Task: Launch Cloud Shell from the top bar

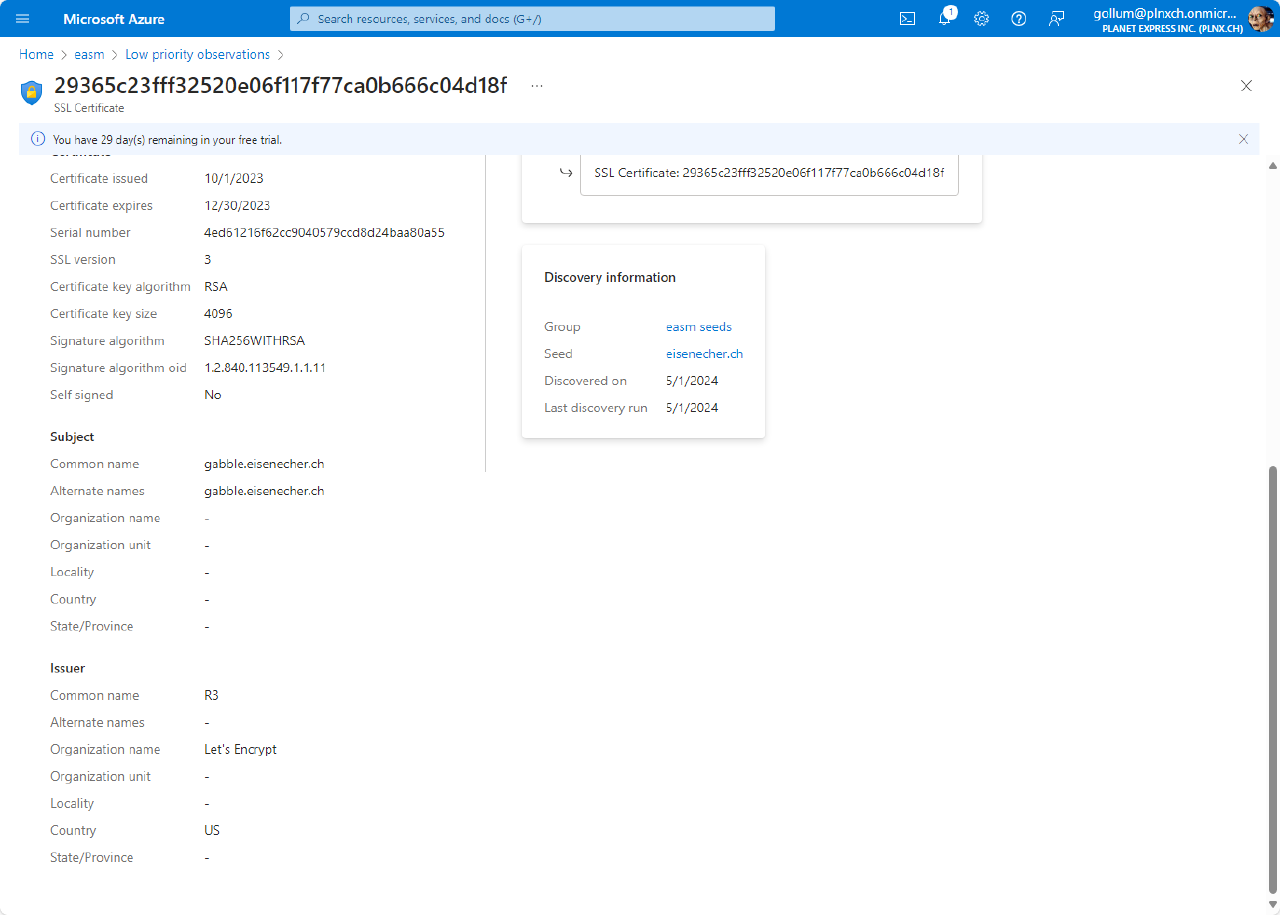Action: (907, 18)
